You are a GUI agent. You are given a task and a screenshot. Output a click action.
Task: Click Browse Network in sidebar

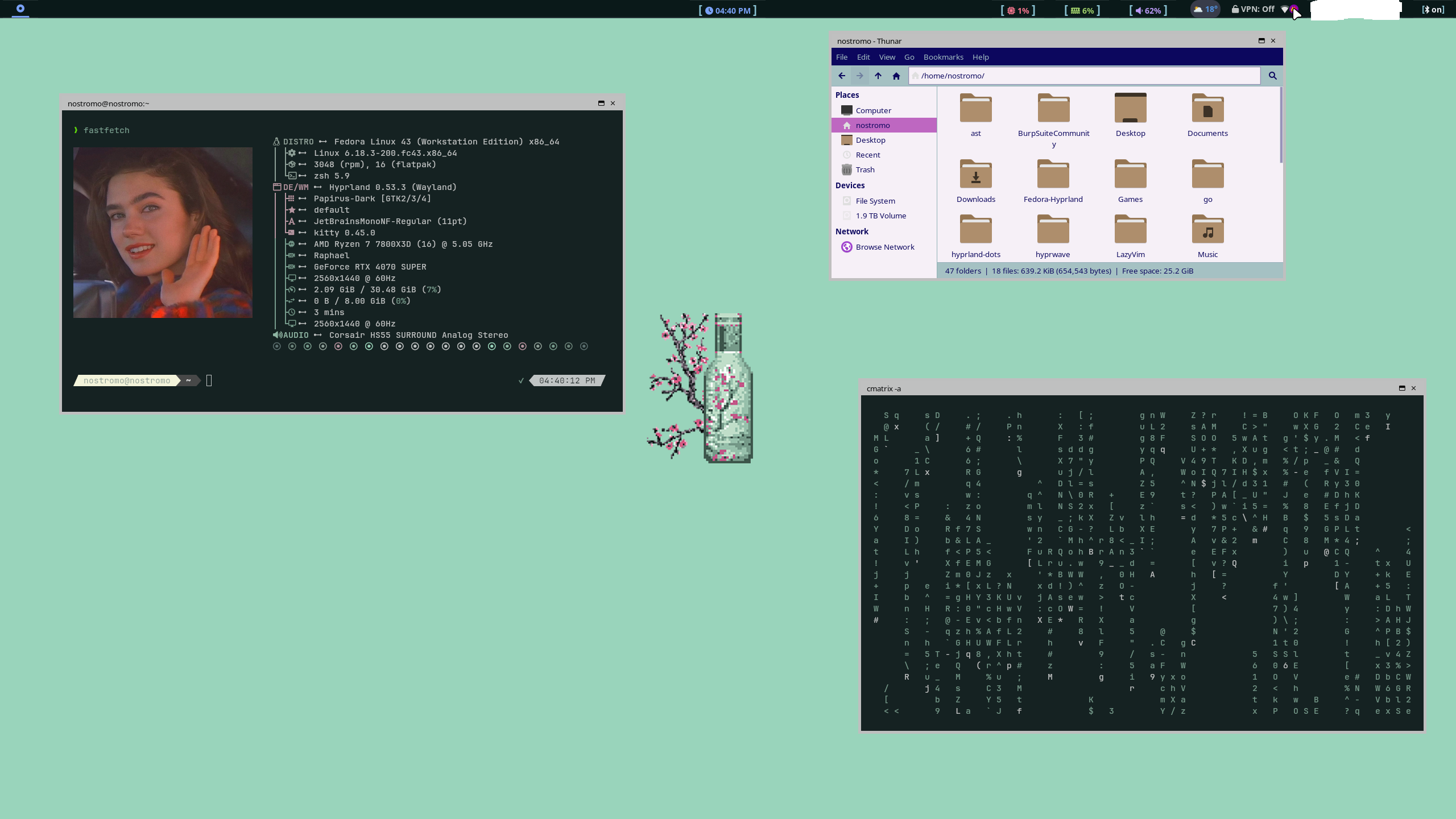click(884, 247)
